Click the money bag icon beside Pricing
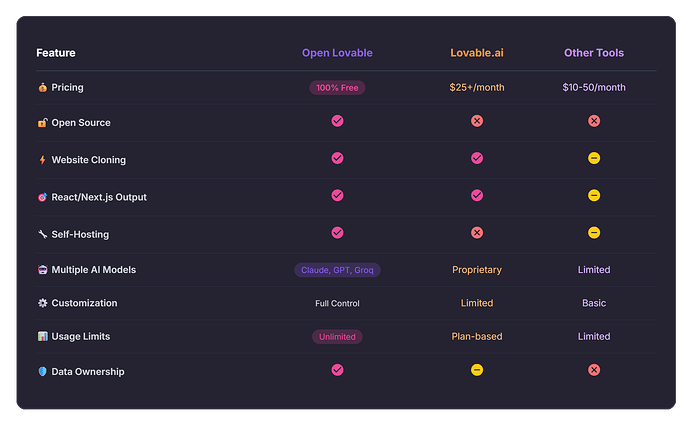The image size is (690, 422). pos(42,88)
